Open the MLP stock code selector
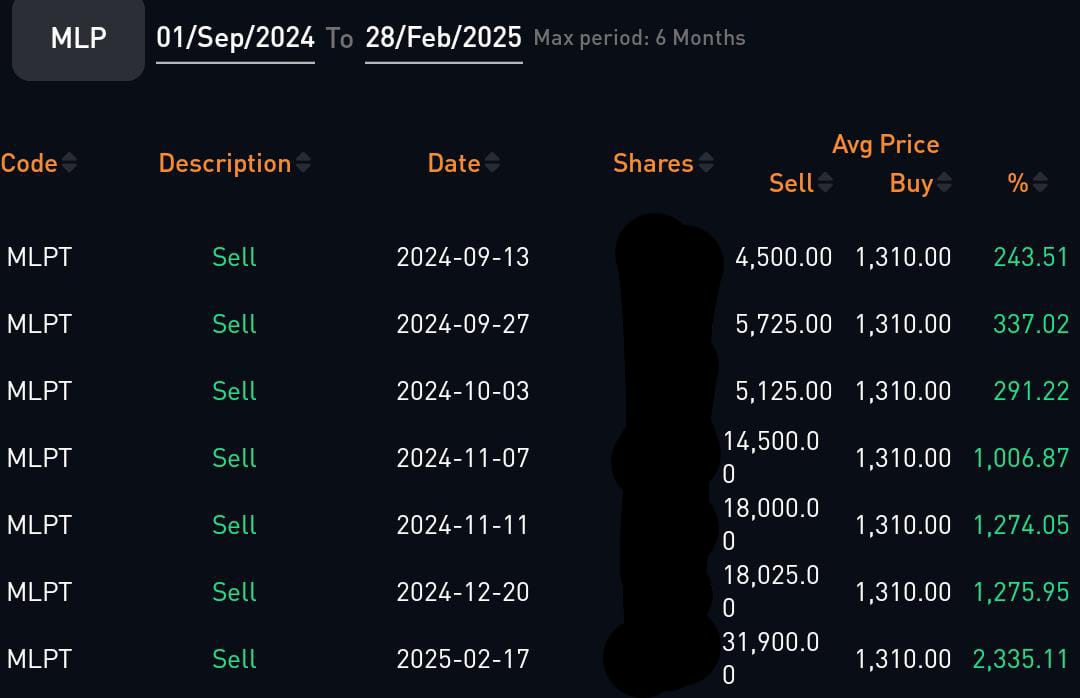 [78, 39]
